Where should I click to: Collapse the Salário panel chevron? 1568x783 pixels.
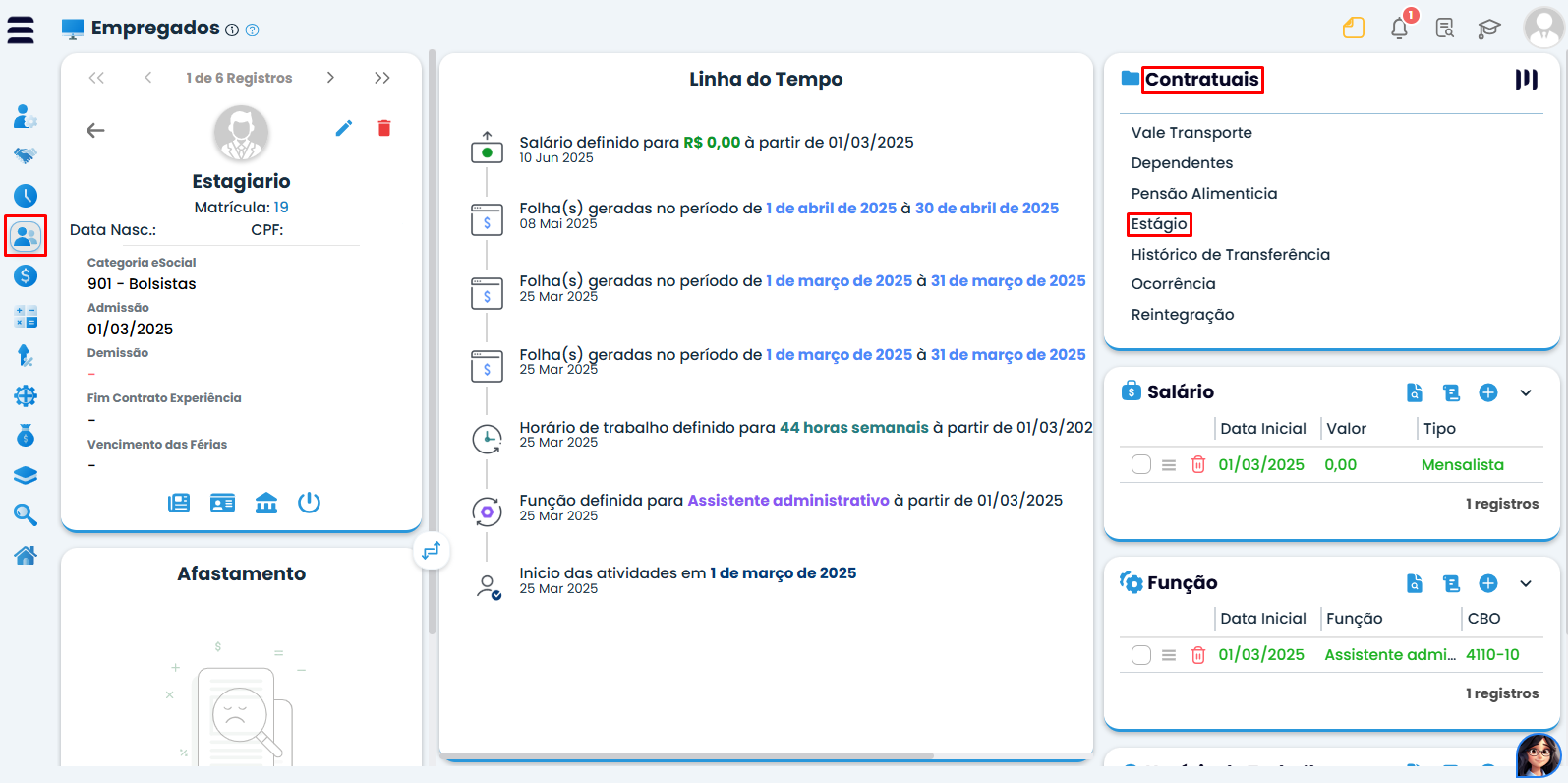(1526, 392)
